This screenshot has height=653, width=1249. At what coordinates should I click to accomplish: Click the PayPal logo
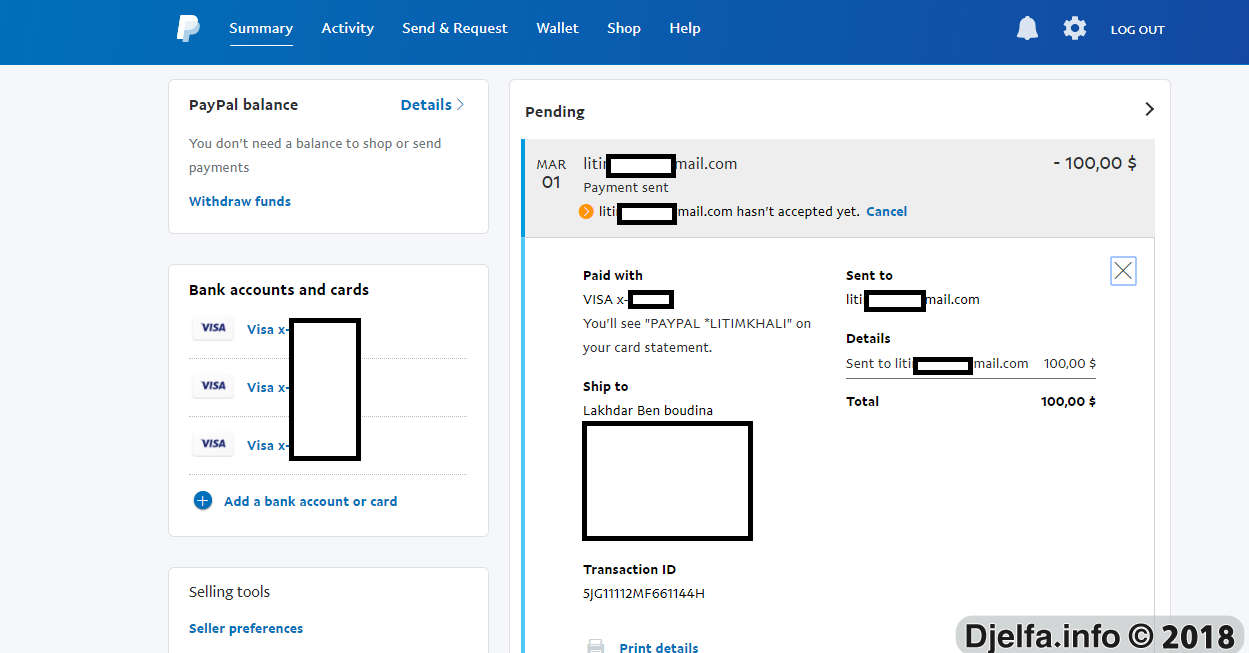tap(188, 28)
